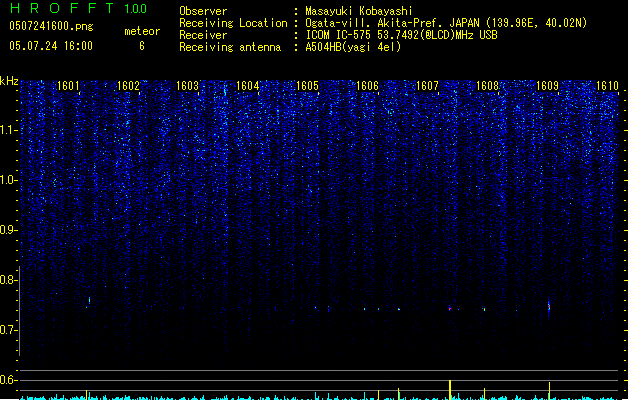629x400 pixels.
Task: Click the 1.1 kHz axis label
Action: pyautogui.click(x=8, y=130)
